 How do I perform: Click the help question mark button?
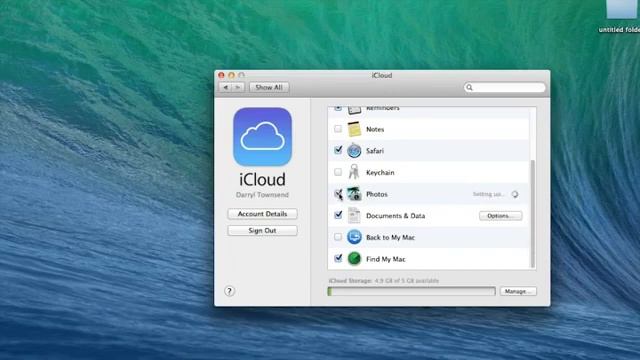point(229,291)
